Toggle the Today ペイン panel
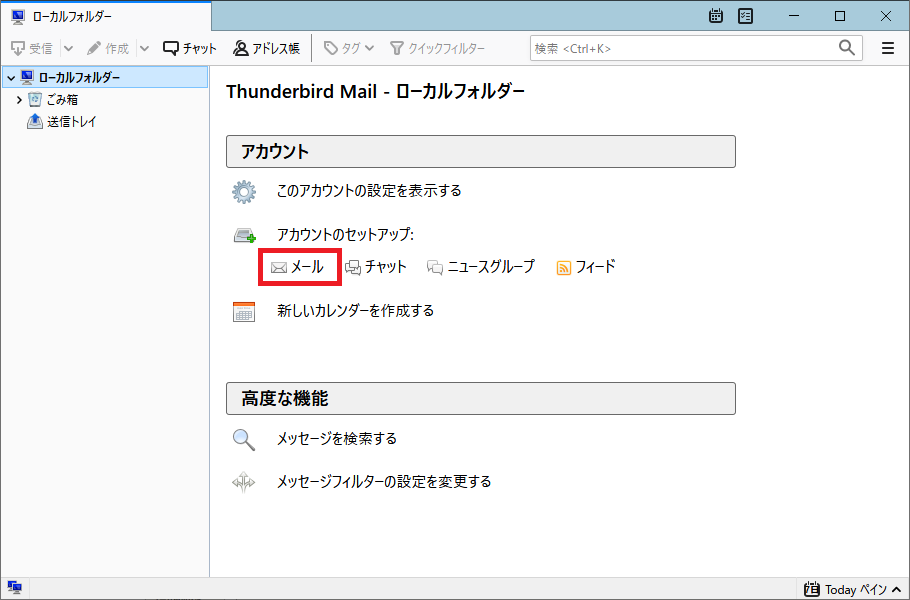Screen dimensions: 910x600 (853, 589)
